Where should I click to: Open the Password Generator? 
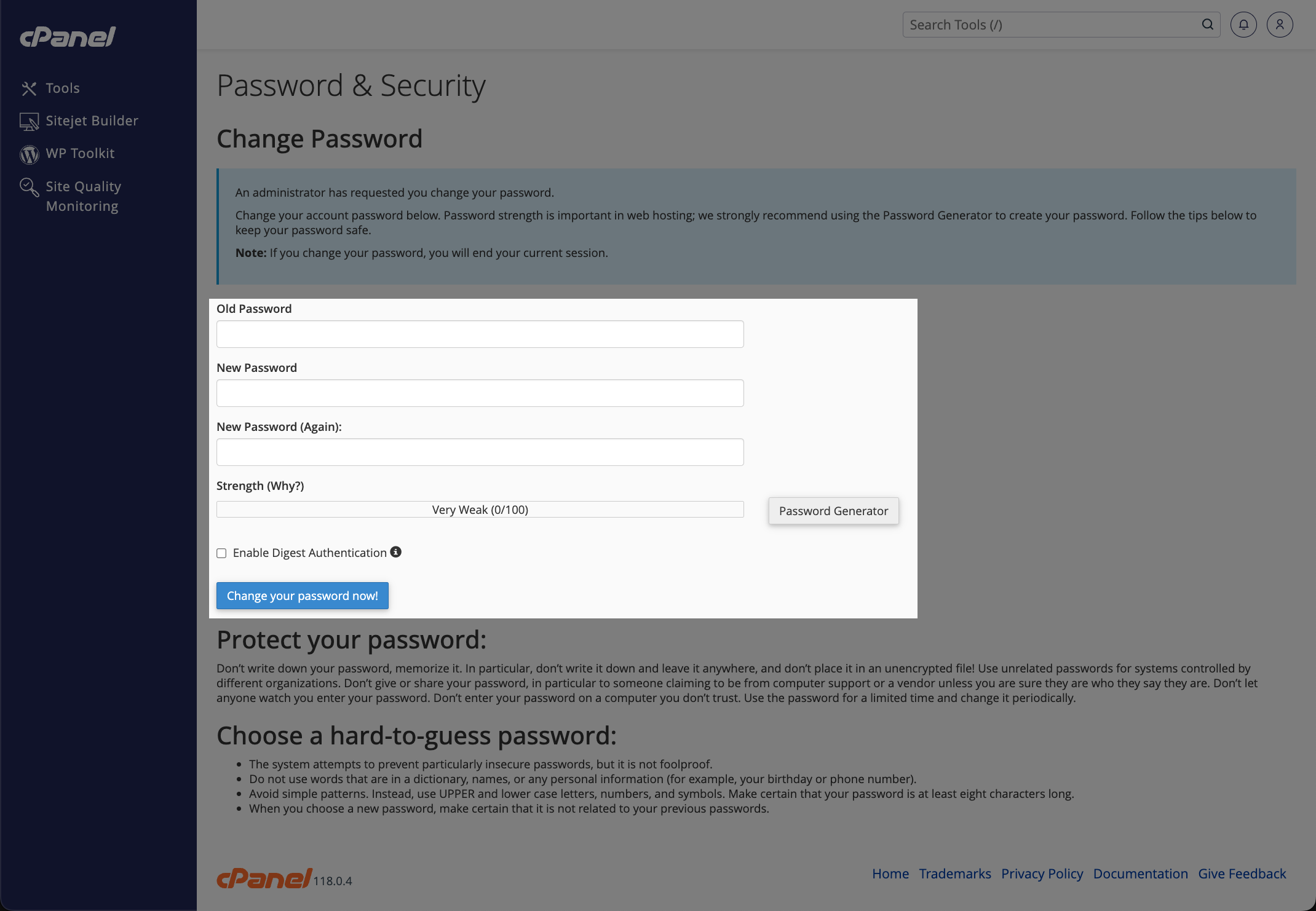[x=833, y=511]
